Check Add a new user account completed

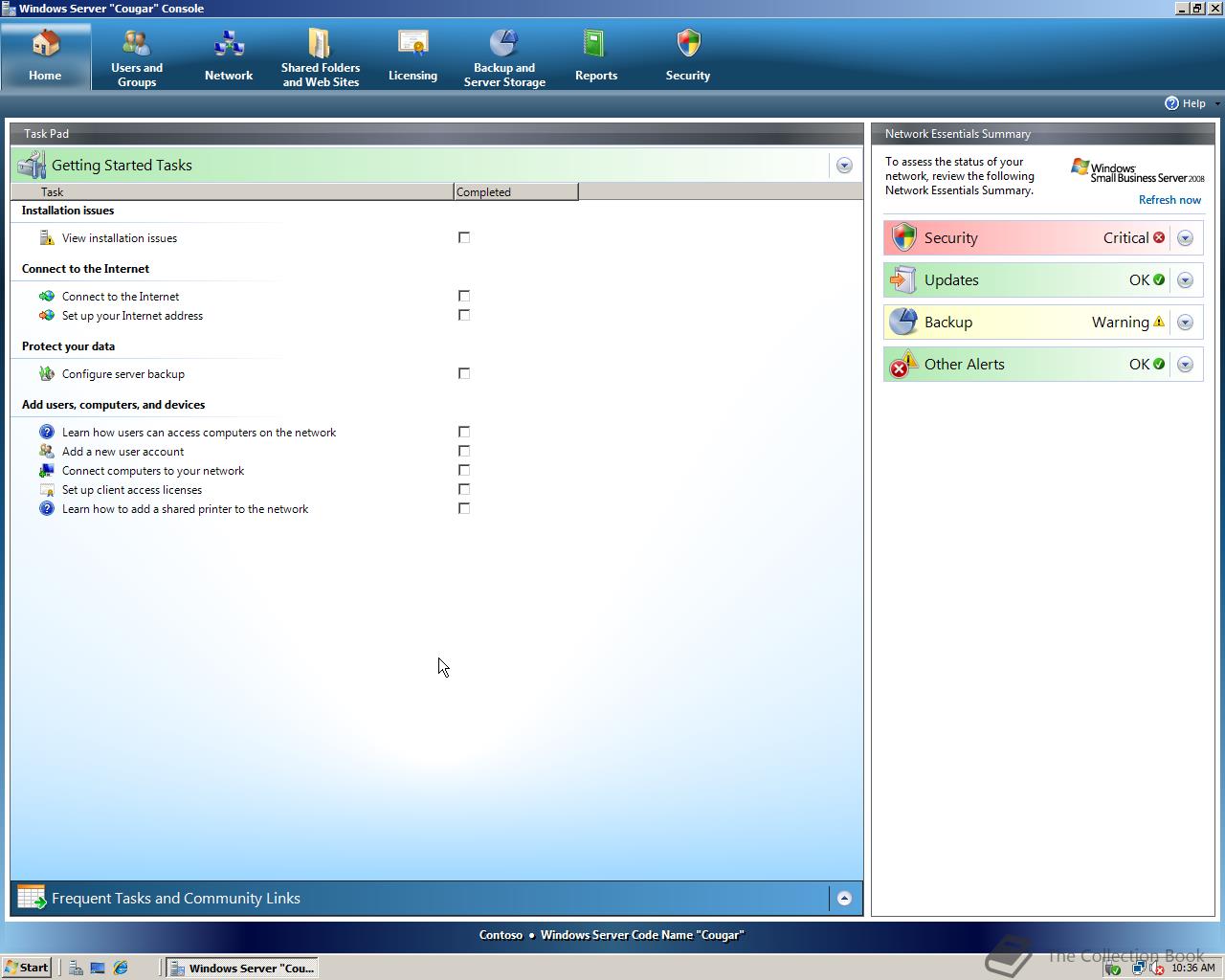(x=464, y=451)
